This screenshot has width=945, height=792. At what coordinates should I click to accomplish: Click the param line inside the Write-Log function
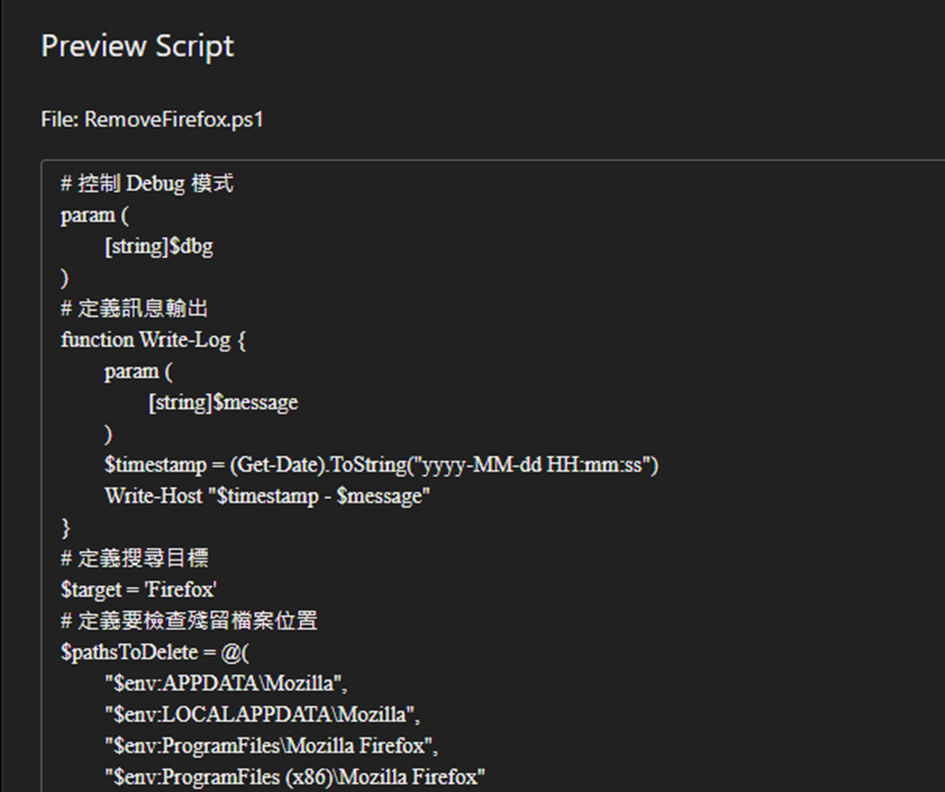point(138,371)
